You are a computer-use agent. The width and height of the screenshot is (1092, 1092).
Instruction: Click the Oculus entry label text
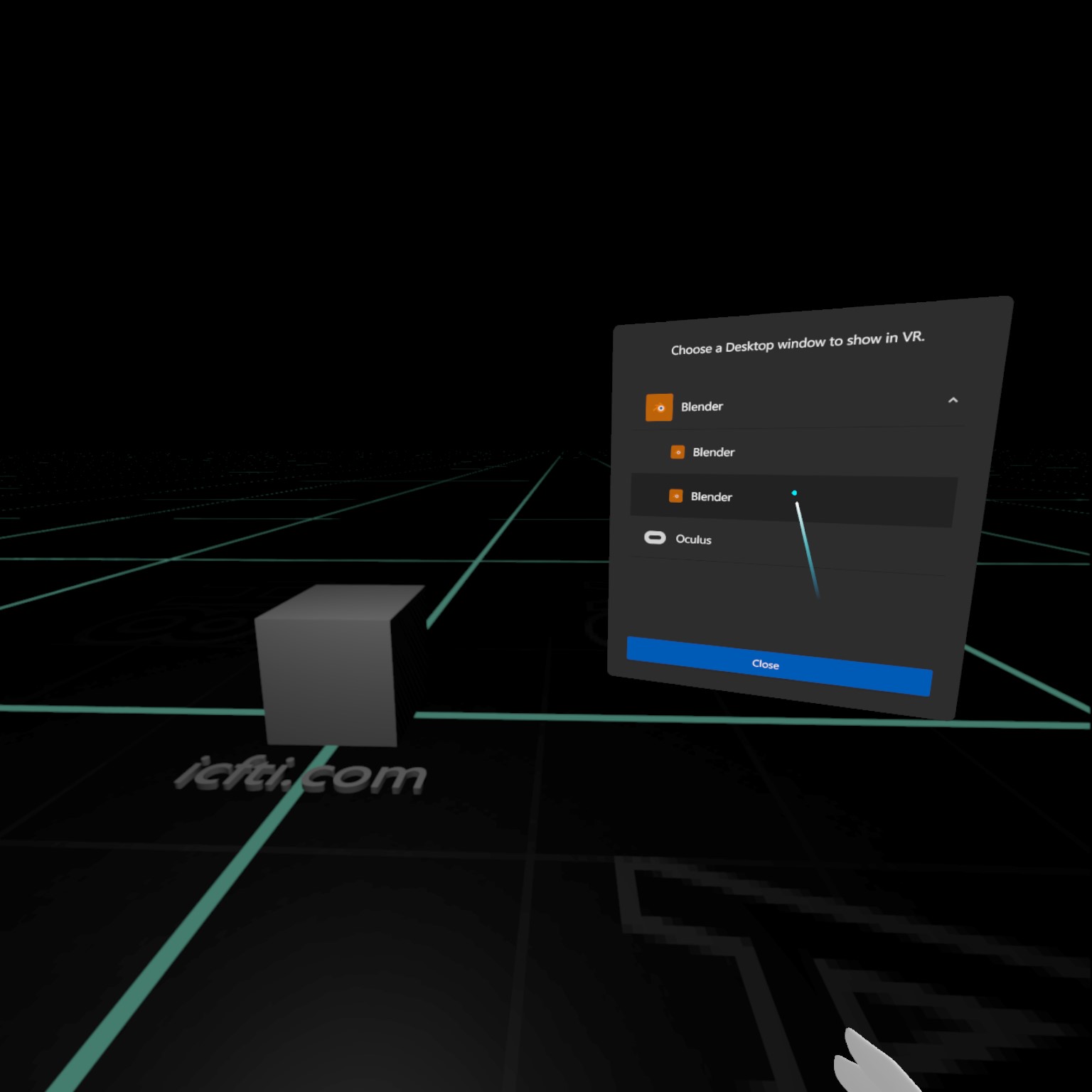click(x=693, y=540)
